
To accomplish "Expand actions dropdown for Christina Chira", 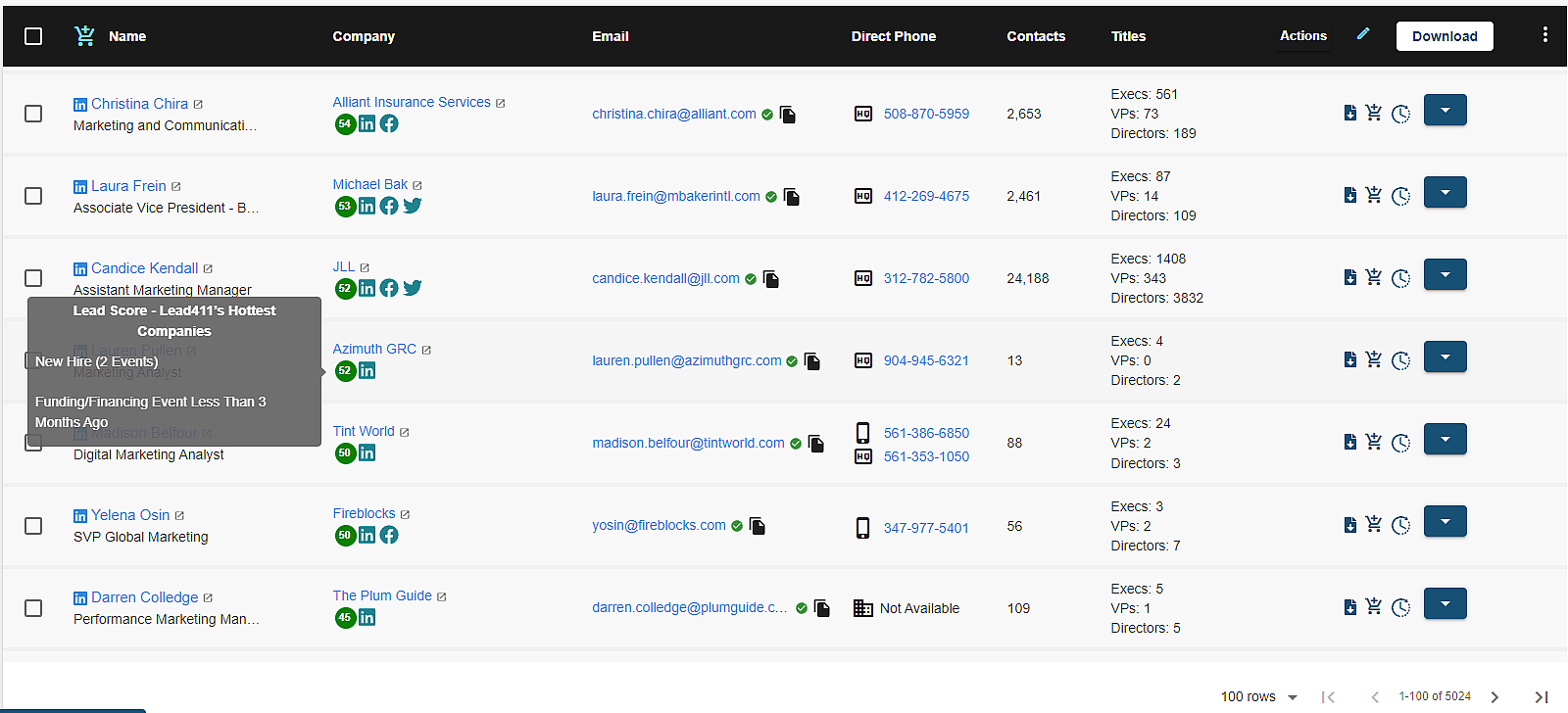I will tap(1445, 110).
